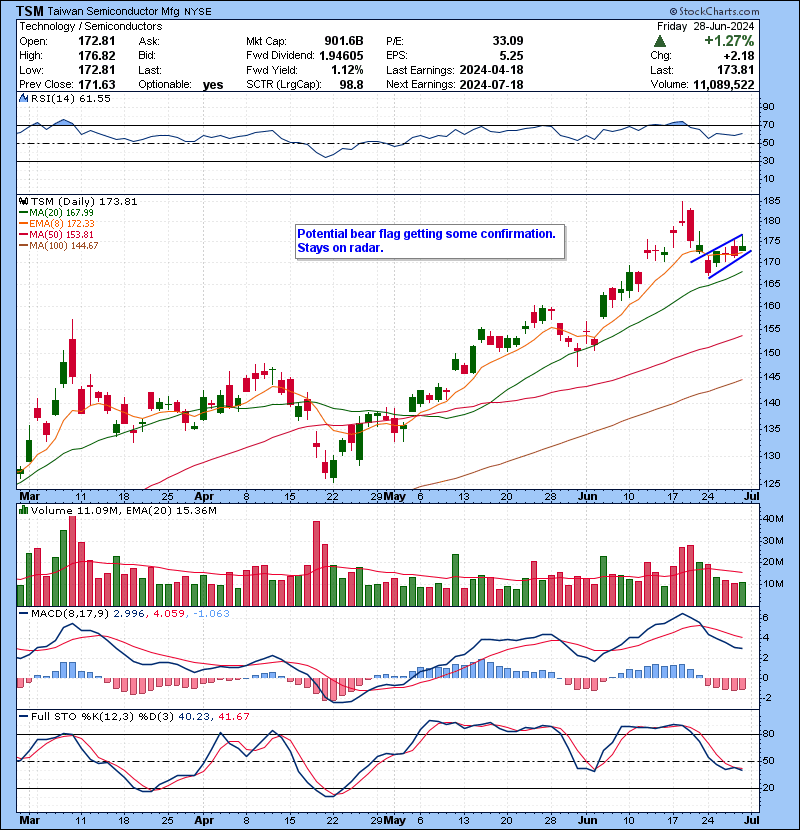Click the Mkt Cap value 901.6B
Viewport: 800px width, 830px height.
[x=344, y=41]
